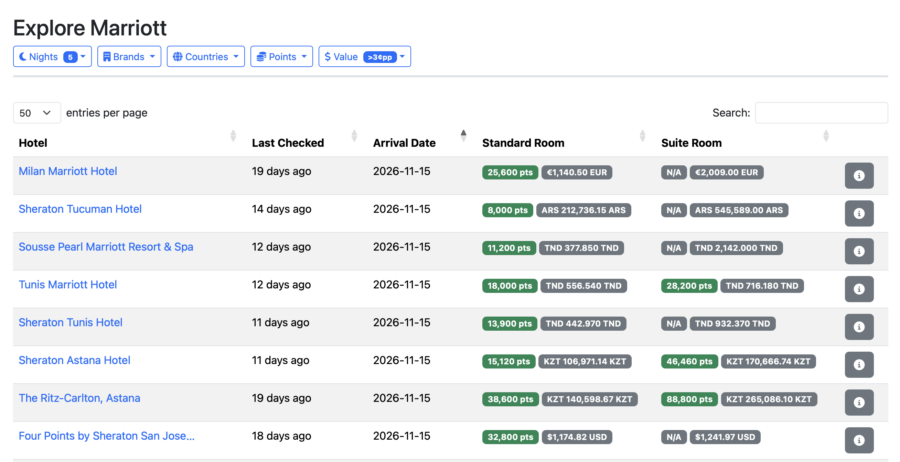Click the KZT 170,666.74 KZT price badge

[x=769, y=362]
